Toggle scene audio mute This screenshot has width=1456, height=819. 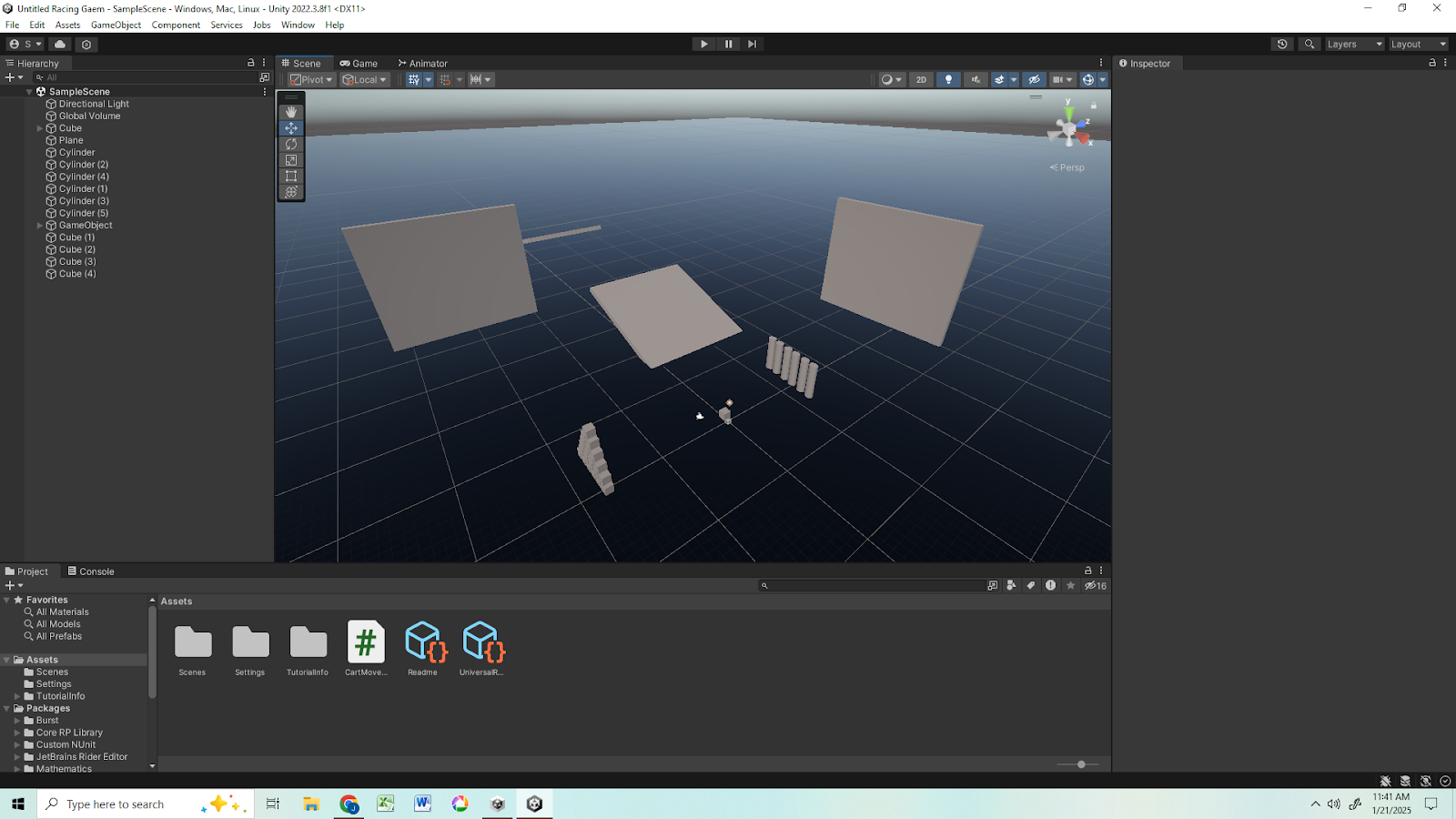(976, 80)
